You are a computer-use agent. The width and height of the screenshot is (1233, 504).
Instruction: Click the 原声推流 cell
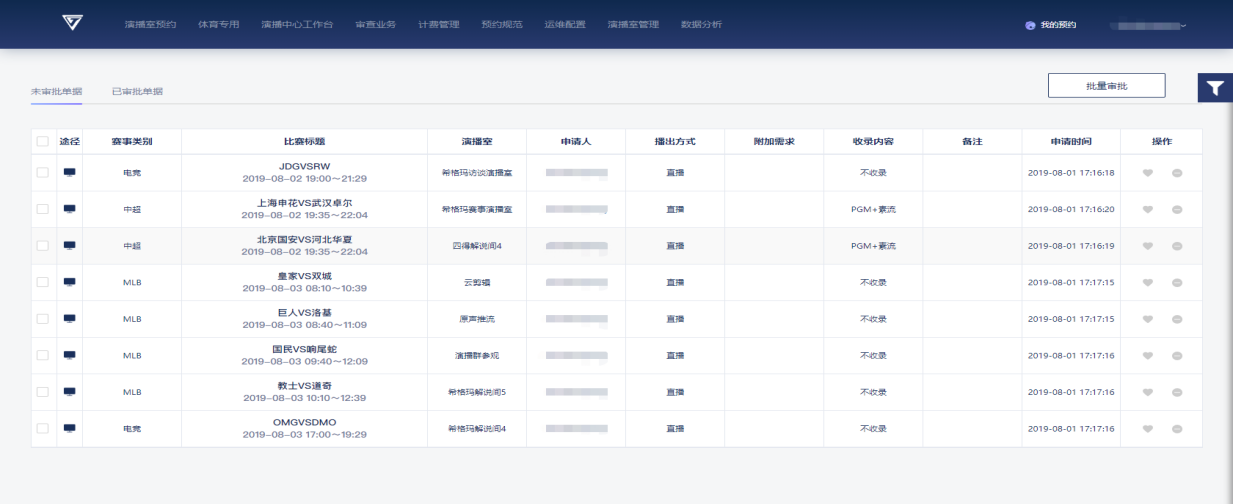coord(477,319)
